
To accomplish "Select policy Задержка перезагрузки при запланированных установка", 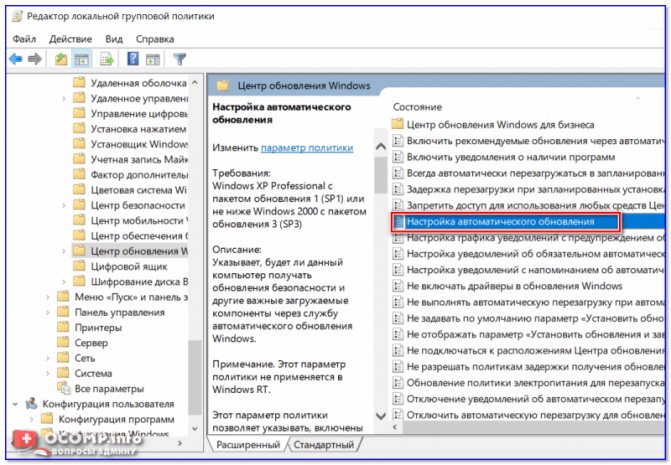I will pos(528,189).
